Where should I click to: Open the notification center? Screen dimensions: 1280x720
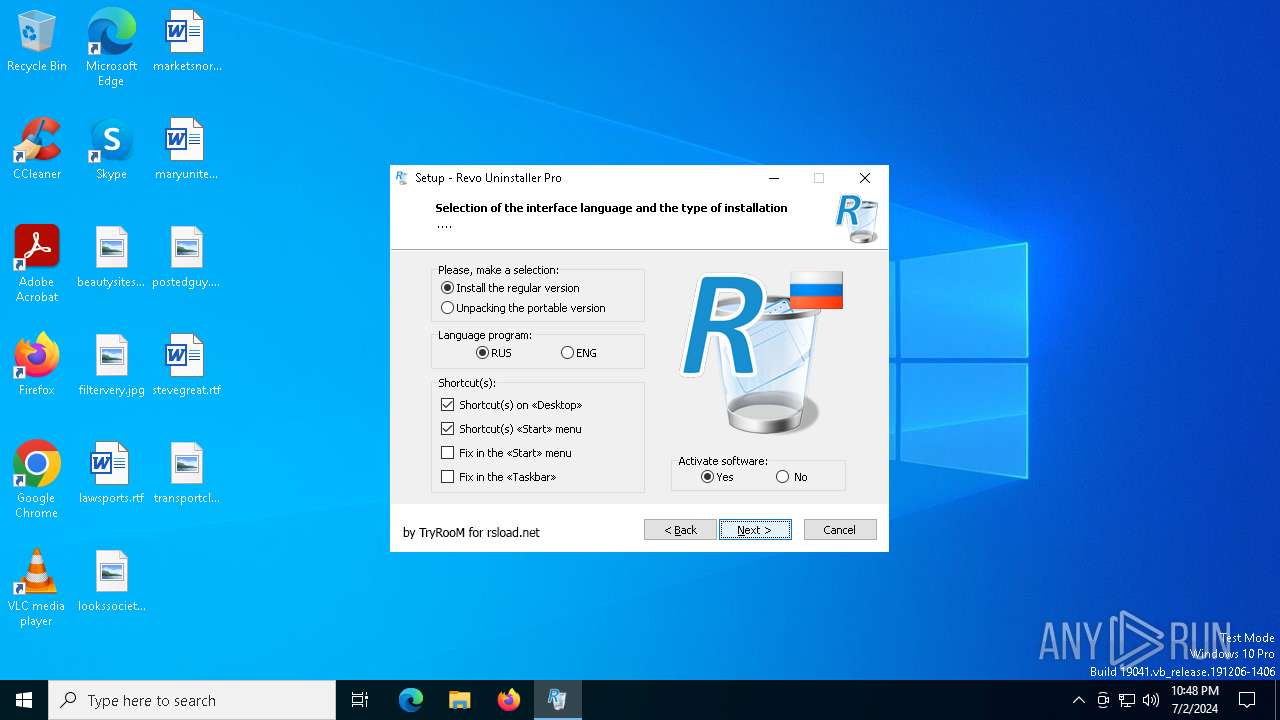[1247, 700]
